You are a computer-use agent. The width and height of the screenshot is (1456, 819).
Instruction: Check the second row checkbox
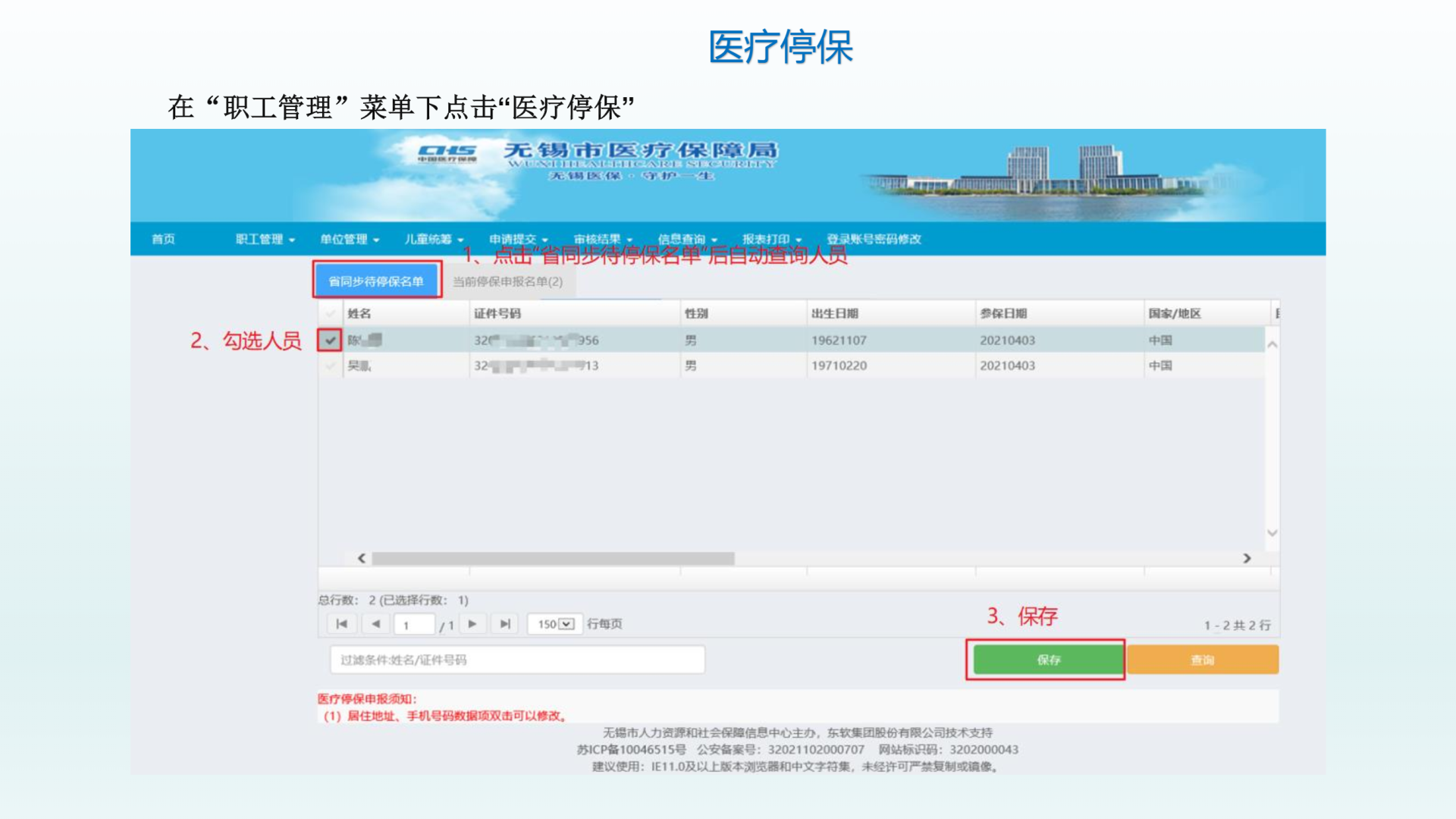[x=330, y=366]
